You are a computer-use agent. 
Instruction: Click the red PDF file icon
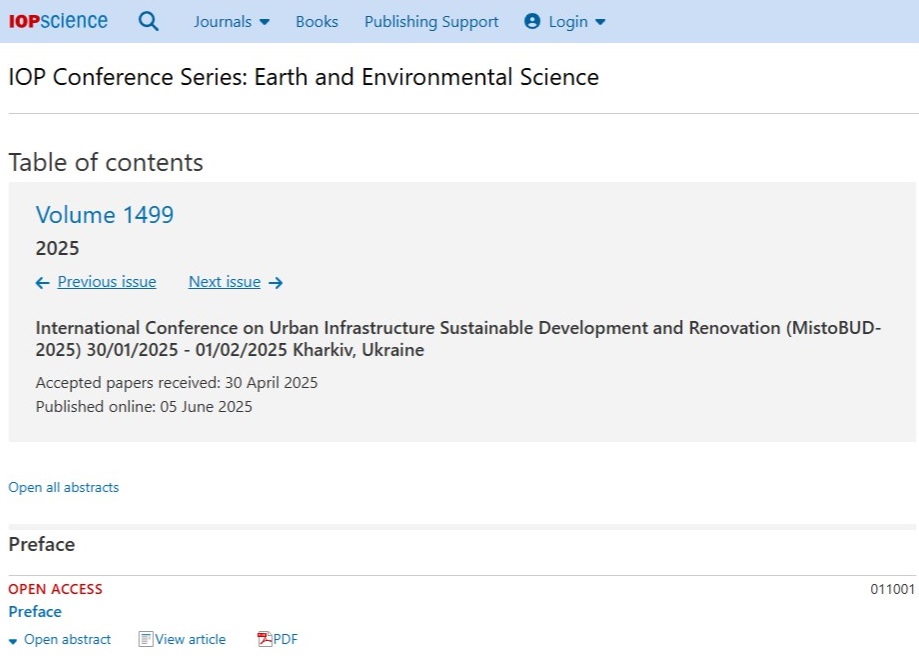264,639
